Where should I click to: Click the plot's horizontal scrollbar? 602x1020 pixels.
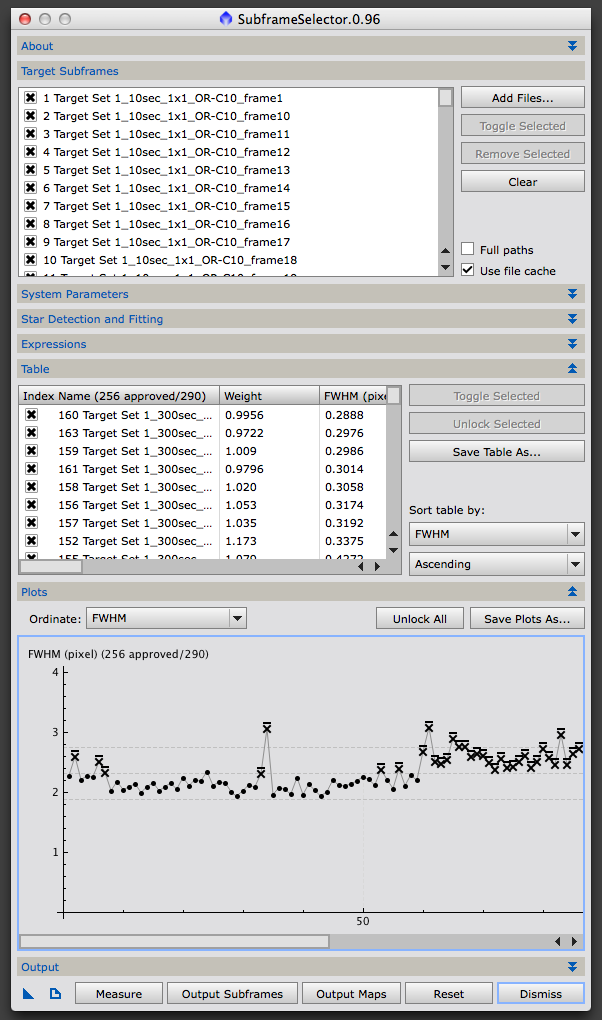(174, 941)
